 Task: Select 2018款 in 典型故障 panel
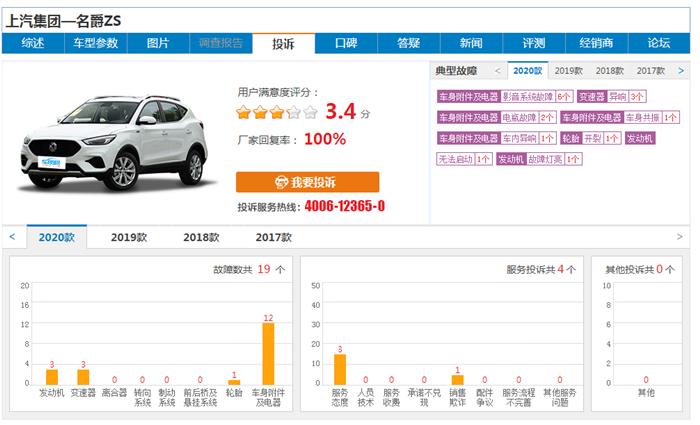[x=609, y=71]
